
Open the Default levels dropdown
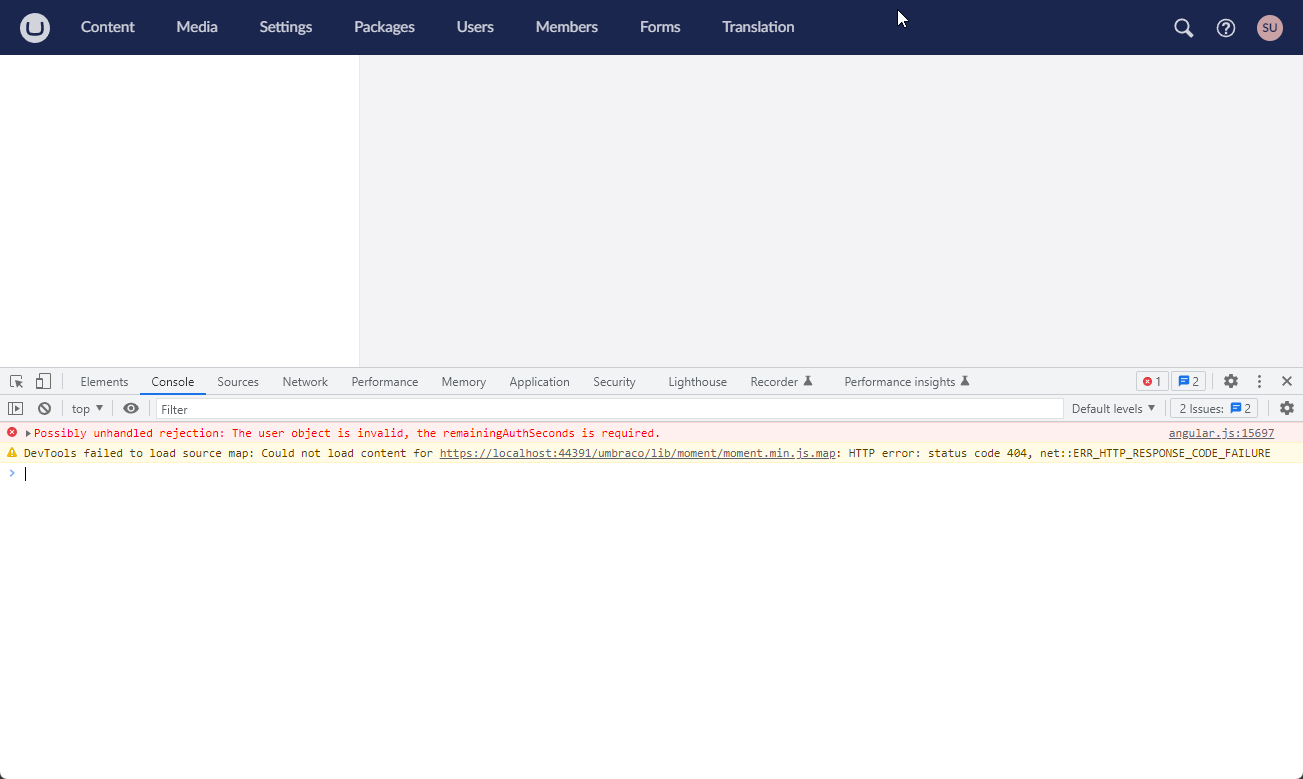(x=1113, y=409)
